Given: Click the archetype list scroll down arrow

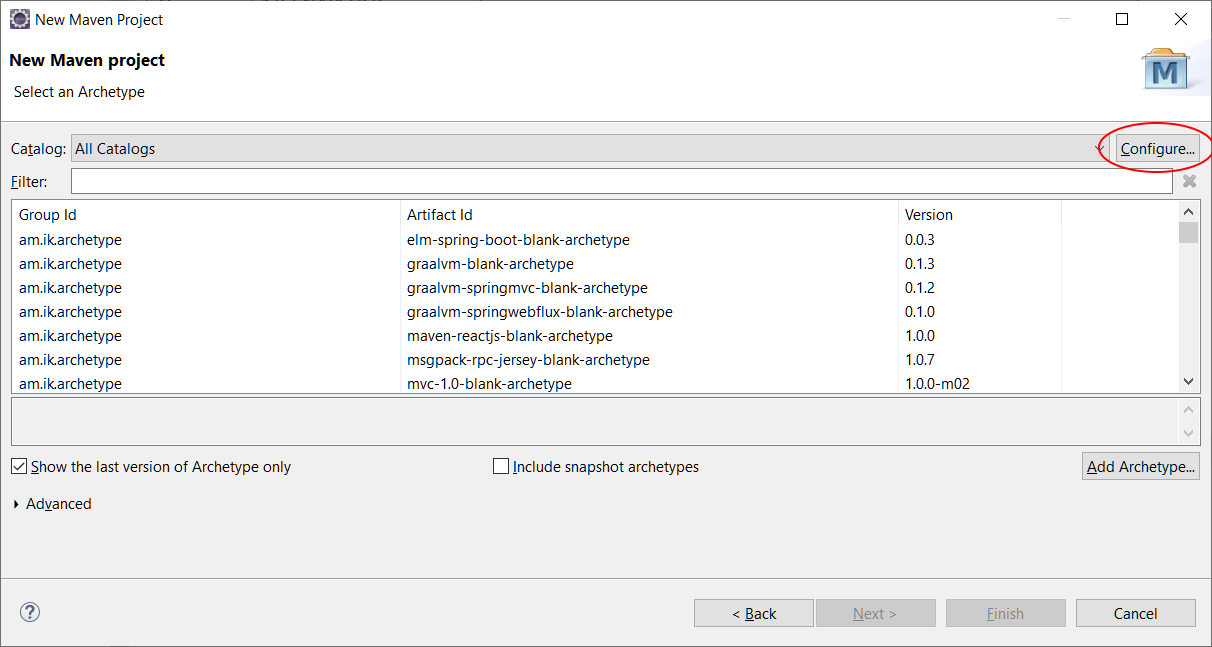Looking at the screenshot, I should click(x=1188, y=381).
